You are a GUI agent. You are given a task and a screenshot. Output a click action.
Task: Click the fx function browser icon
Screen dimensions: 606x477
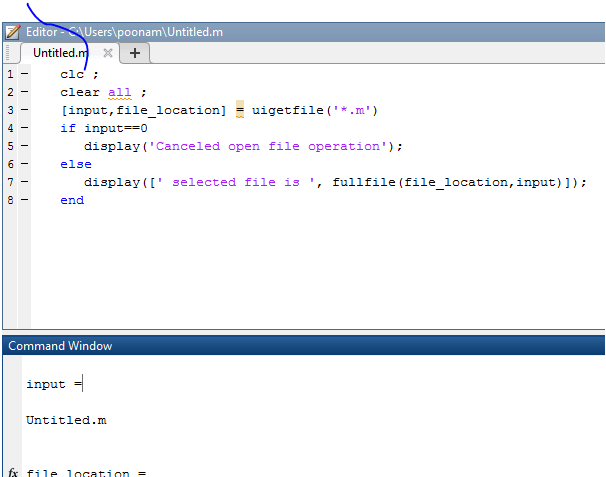click(x=13, y=472)
